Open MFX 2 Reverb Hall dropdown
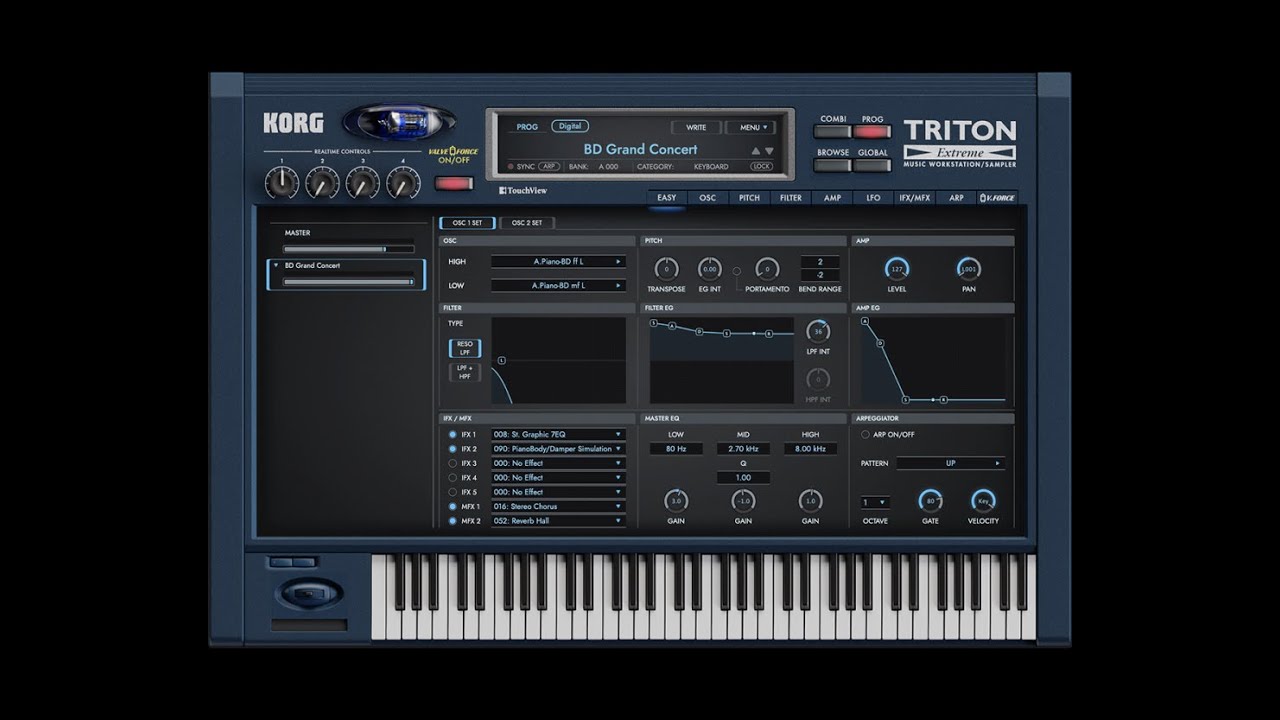 [558, 521]
